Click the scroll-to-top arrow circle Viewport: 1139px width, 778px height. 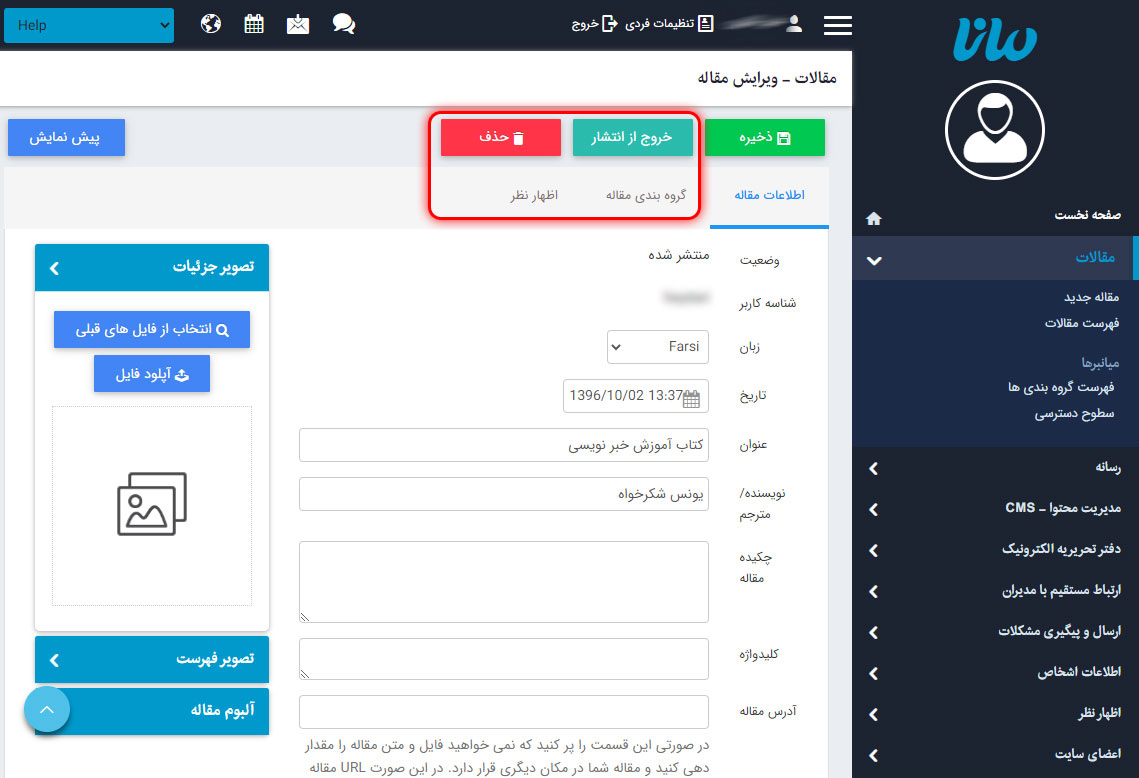[x=46, y=708]
